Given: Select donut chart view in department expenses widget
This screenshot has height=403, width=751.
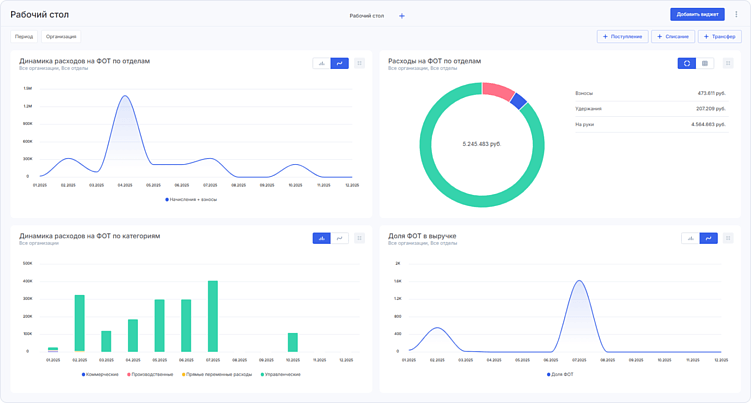Looking at the screenshot, I should coord(687,63).
